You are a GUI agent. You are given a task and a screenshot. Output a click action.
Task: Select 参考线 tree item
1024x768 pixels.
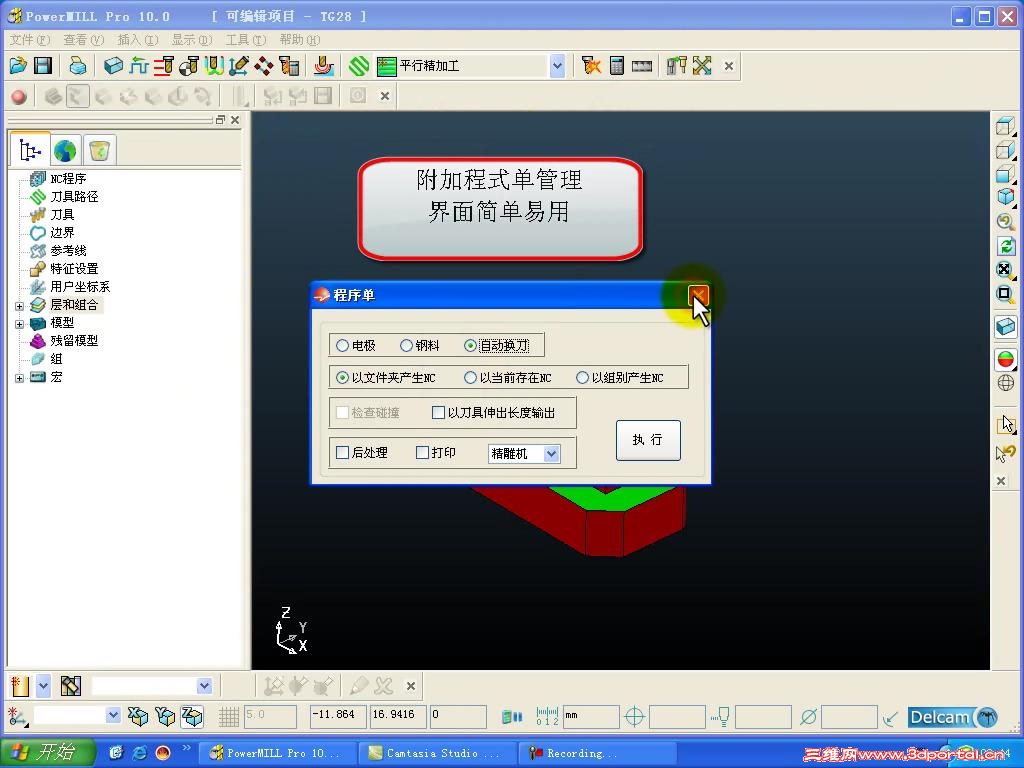pyautogui.click(x=68, y=251)
